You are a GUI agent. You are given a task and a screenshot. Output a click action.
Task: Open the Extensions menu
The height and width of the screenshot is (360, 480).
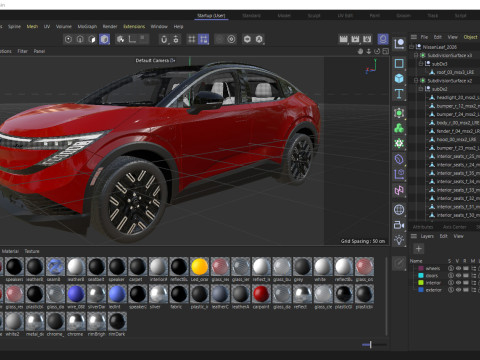[134, 26]
